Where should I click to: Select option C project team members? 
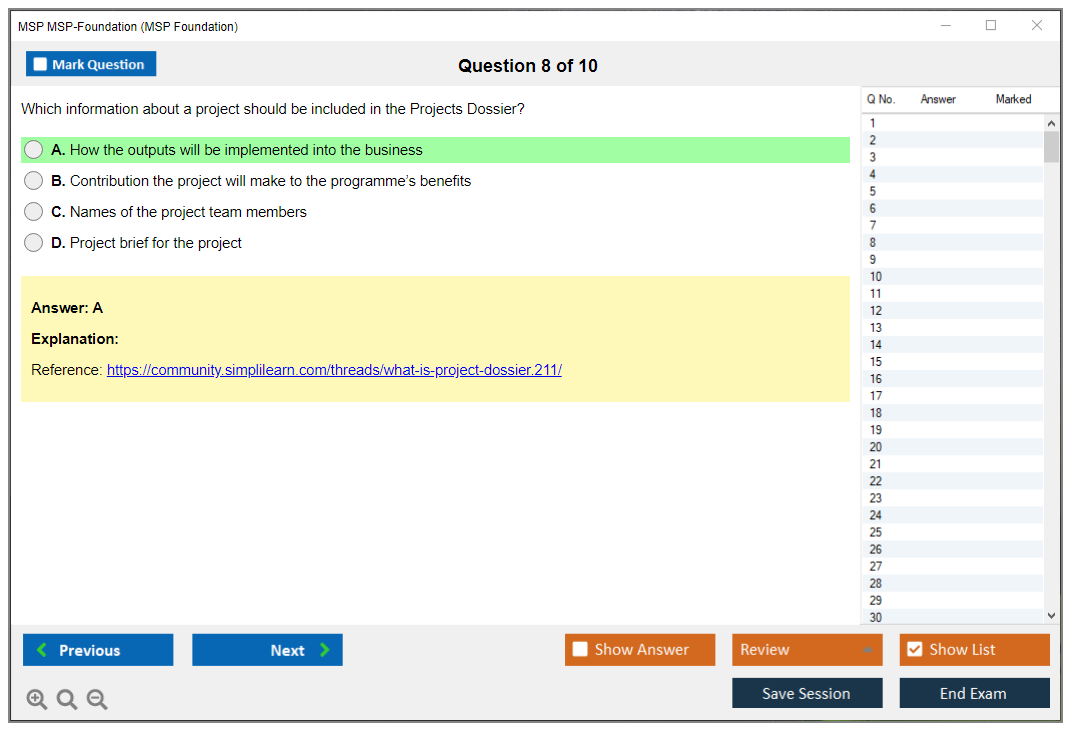(x=34, y=212)
